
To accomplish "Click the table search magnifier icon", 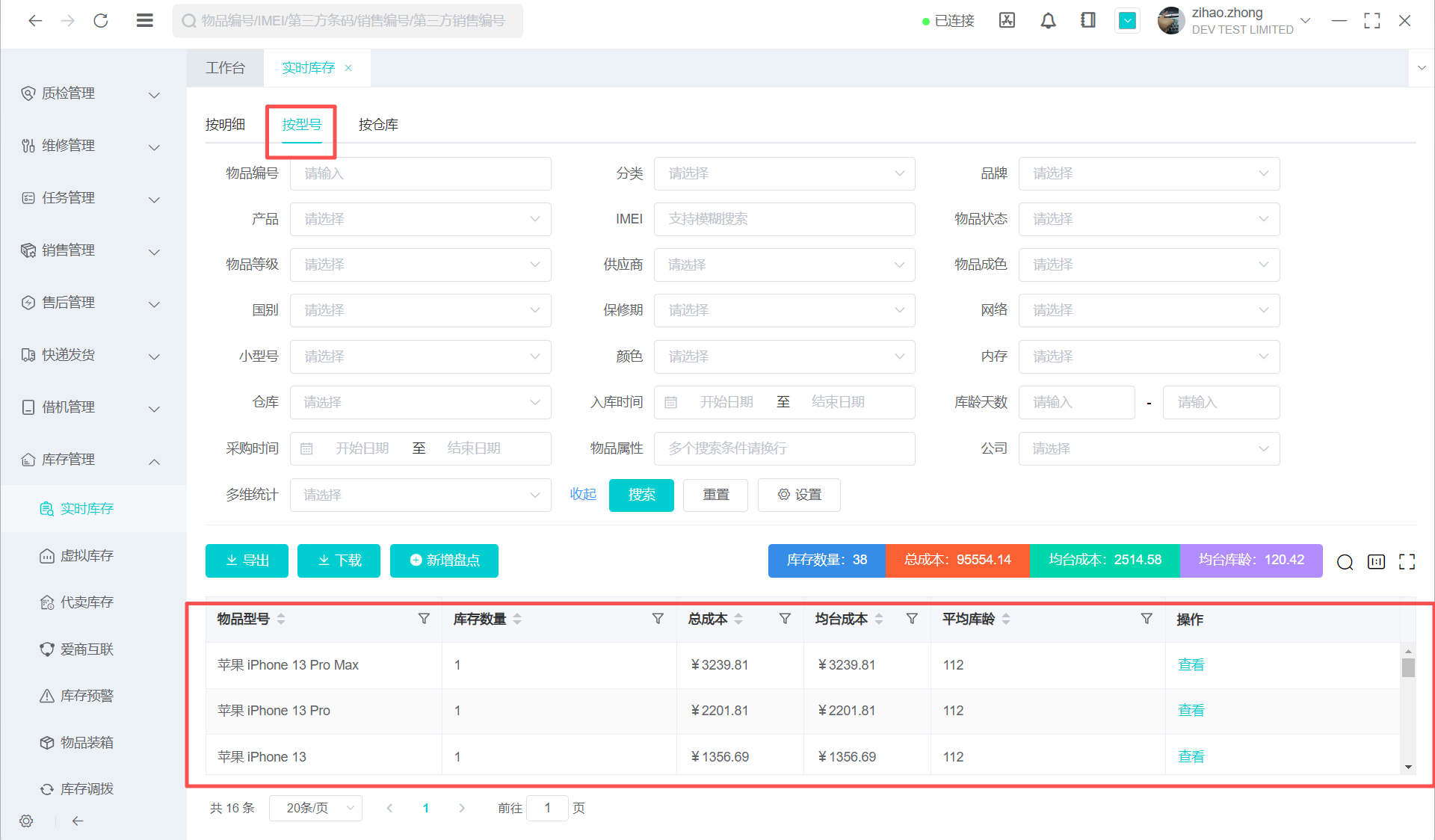I will point(1345,562).
